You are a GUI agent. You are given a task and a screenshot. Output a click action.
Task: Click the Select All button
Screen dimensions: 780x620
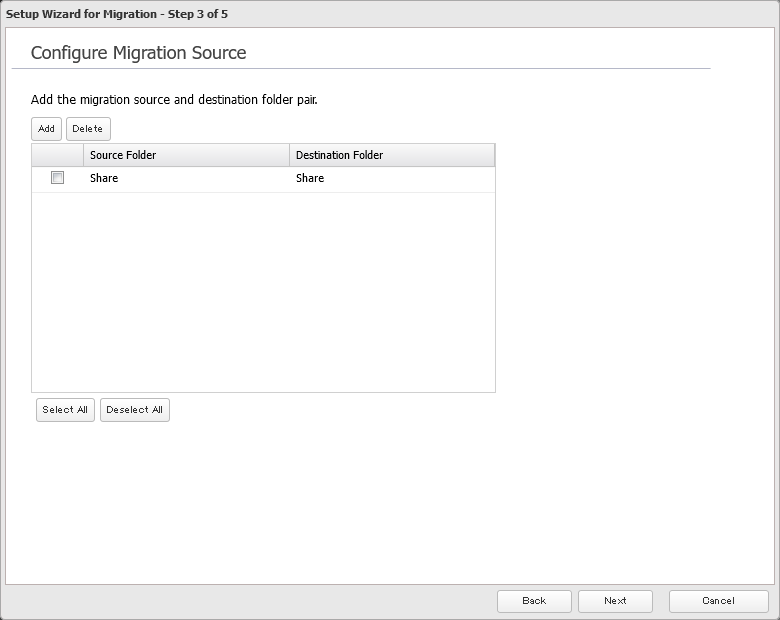(x=65, y=410)
